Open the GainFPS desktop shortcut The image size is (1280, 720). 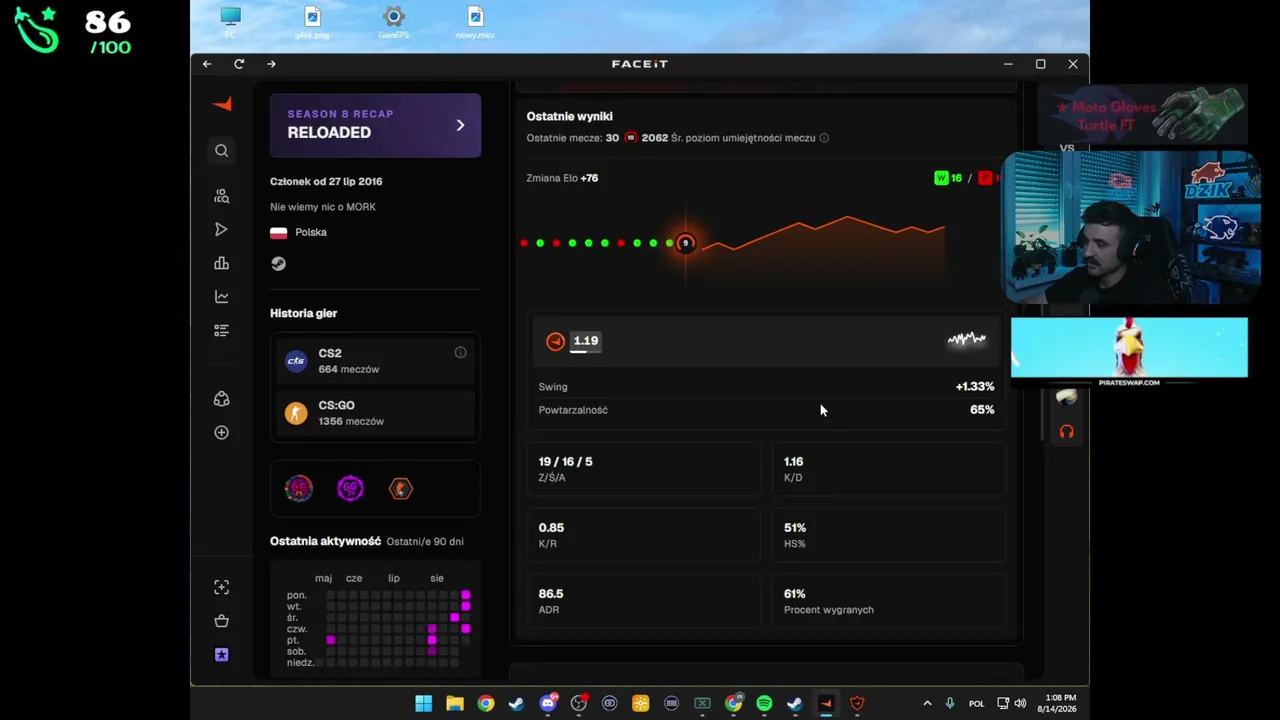point(393,23)
